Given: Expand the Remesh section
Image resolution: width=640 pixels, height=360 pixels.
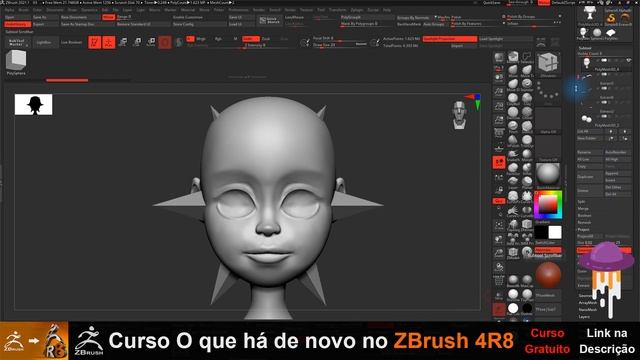Looking at the screenshot, I should click(584, 222).
